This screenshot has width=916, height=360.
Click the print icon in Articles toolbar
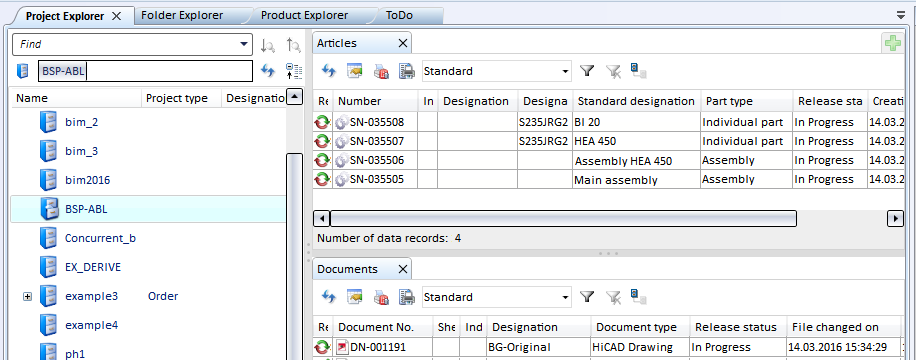pyautogui.click(x=407, y=71)
